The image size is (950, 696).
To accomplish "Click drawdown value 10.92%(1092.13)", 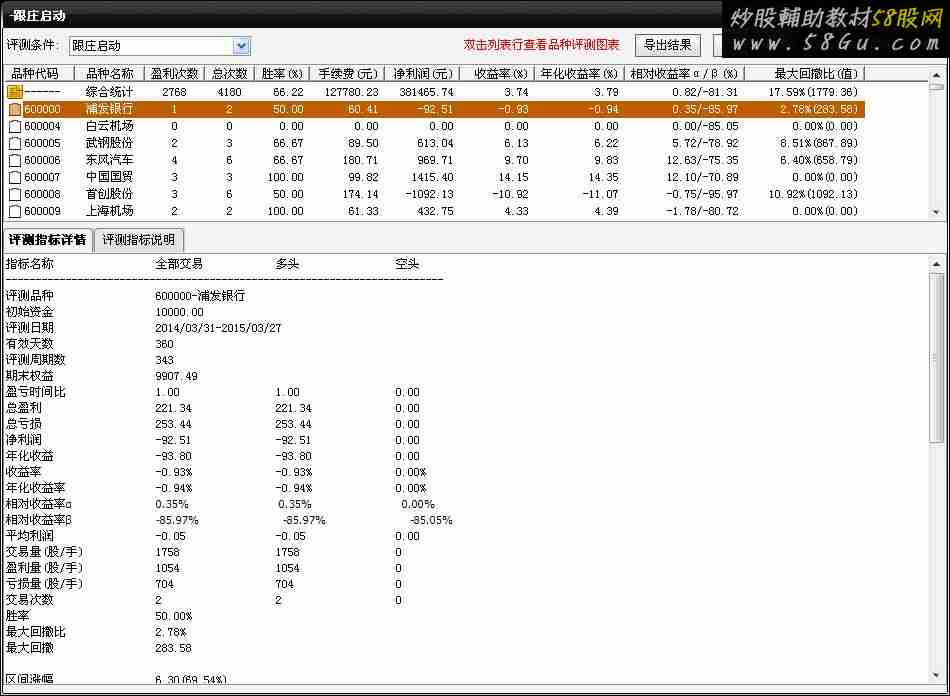I will click(813, 194).
